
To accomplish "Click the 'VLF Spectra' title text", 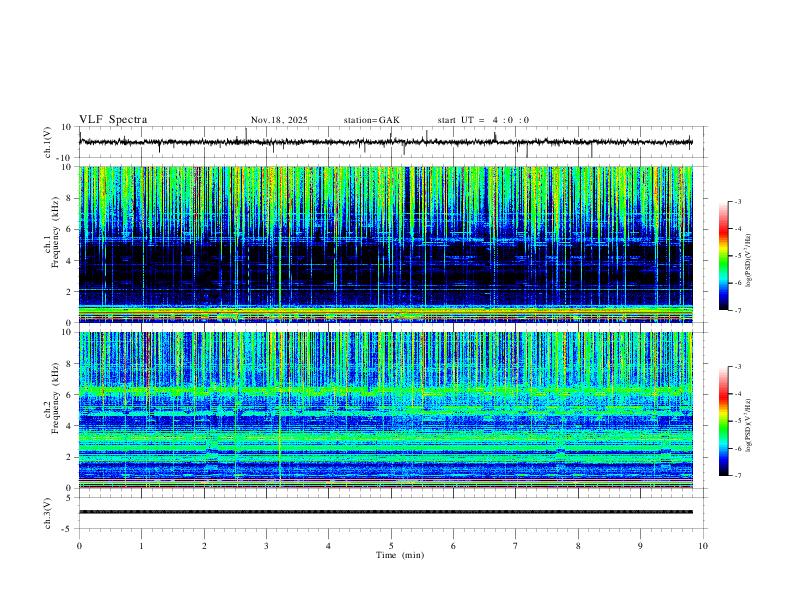I will point(113,120).
